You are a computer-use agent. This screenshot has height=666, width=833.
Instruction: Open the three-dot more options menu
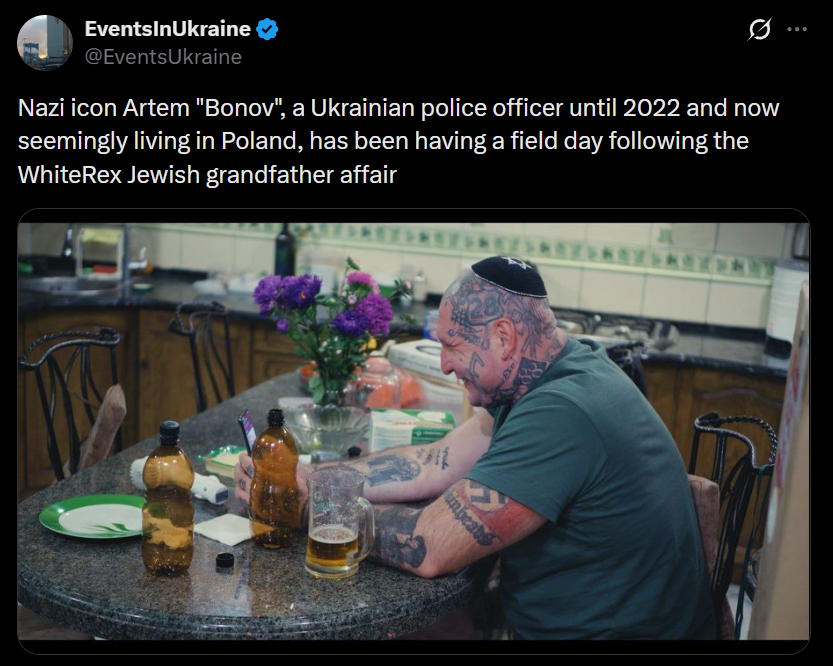click(797, 29)
